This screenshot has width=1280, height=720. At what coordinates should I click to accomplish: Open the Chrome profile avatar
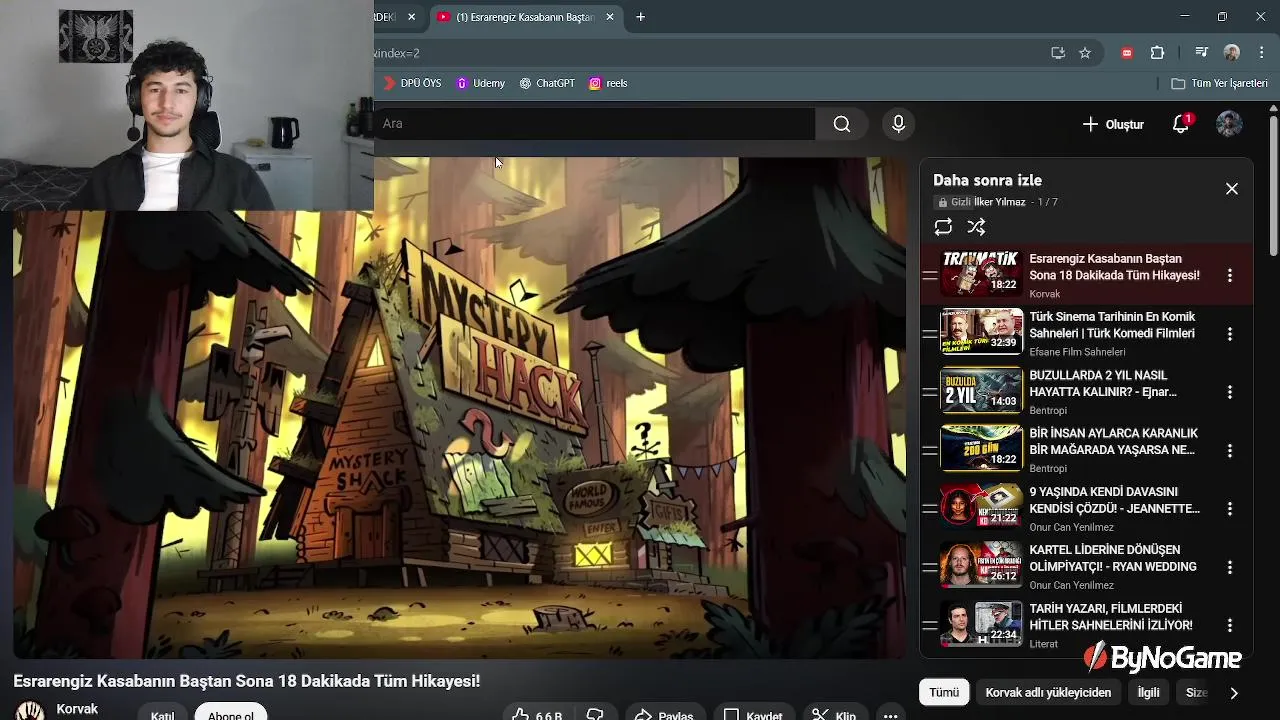1232,53
